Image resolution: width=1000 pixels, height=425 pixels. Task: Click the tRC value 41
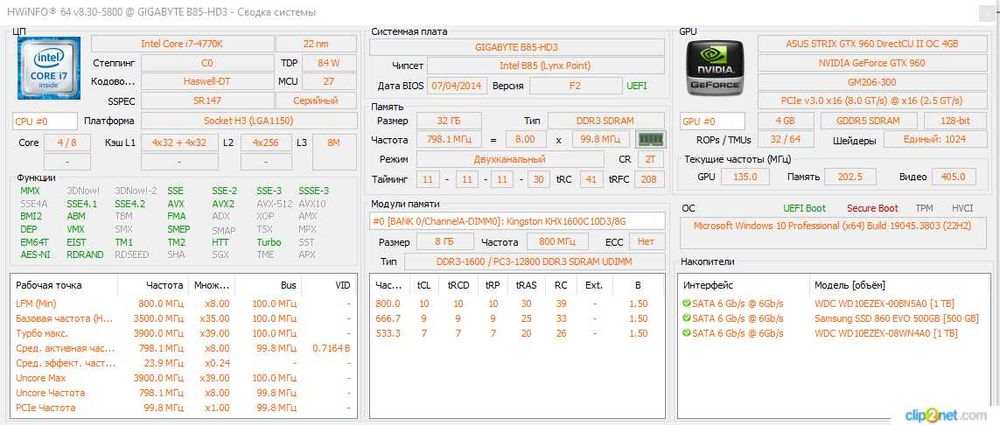pos(591,180)
